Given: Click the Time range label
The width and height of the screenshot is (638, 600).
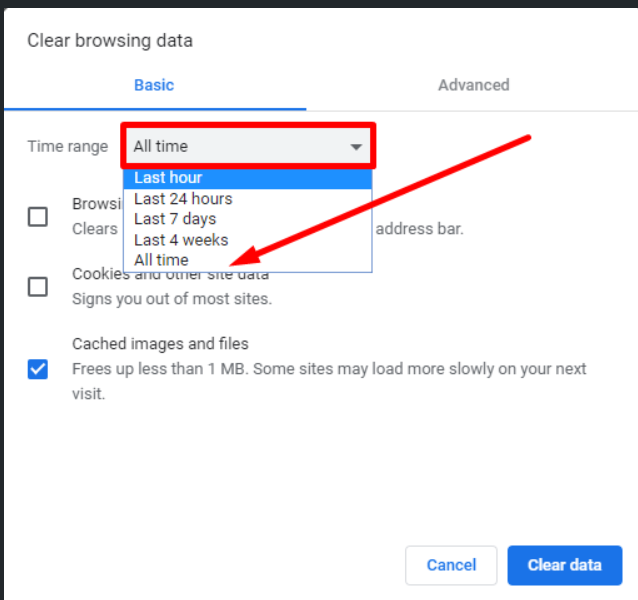Looking at the screenshot, I should click(67, 147).
